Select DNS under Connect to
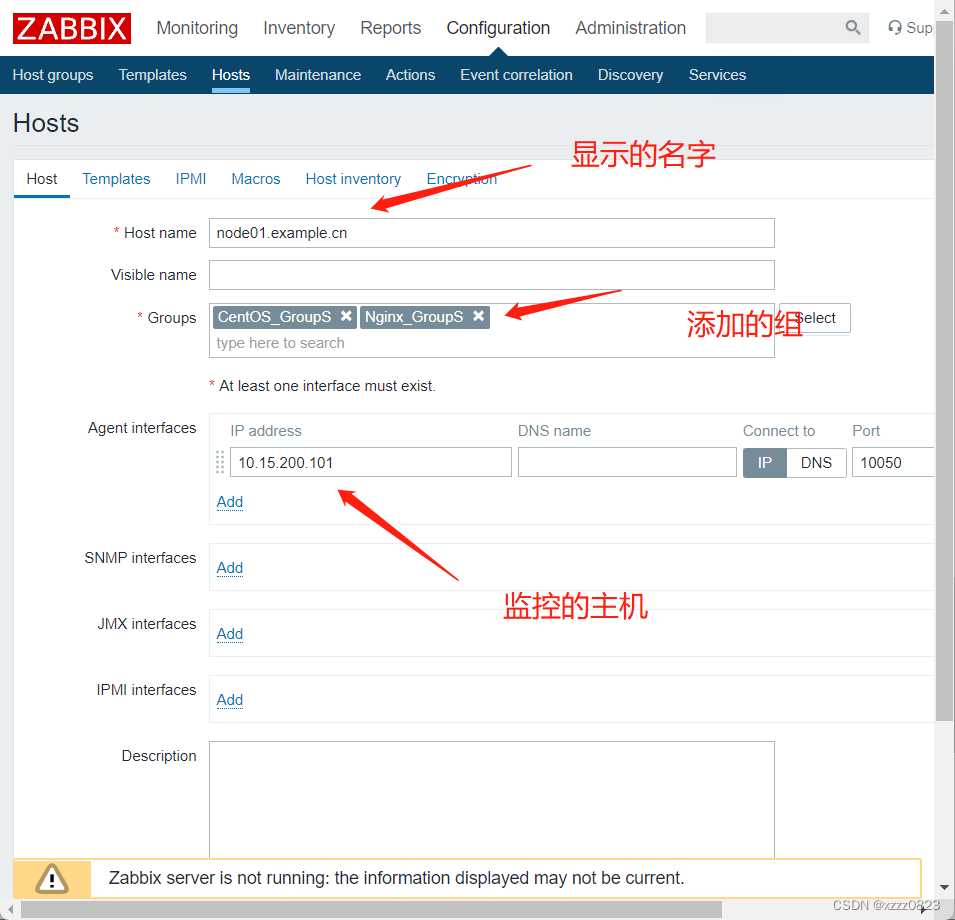955x920 pixels. (816, 463)
